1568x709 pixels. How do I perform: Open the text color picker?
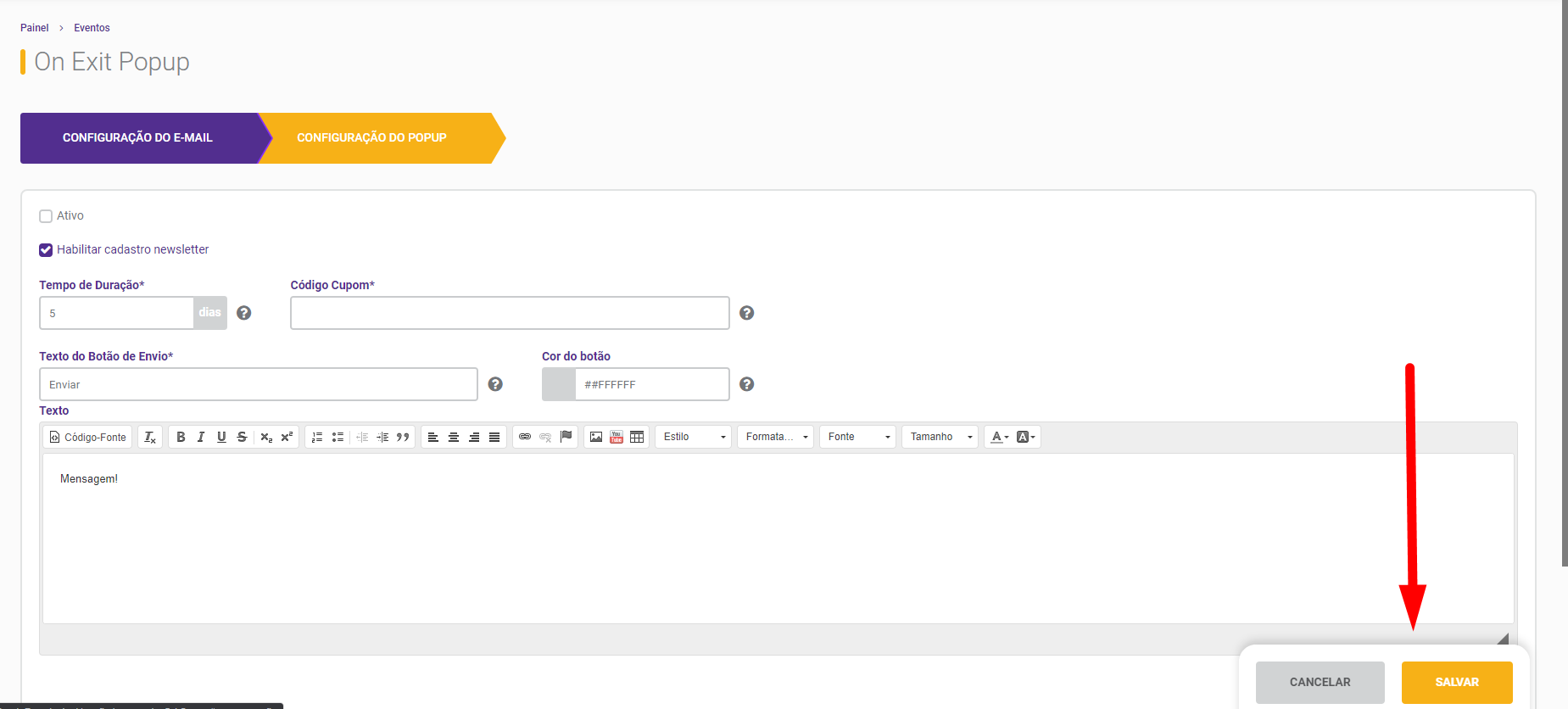pyautogui.click(x=1001, y=437)
